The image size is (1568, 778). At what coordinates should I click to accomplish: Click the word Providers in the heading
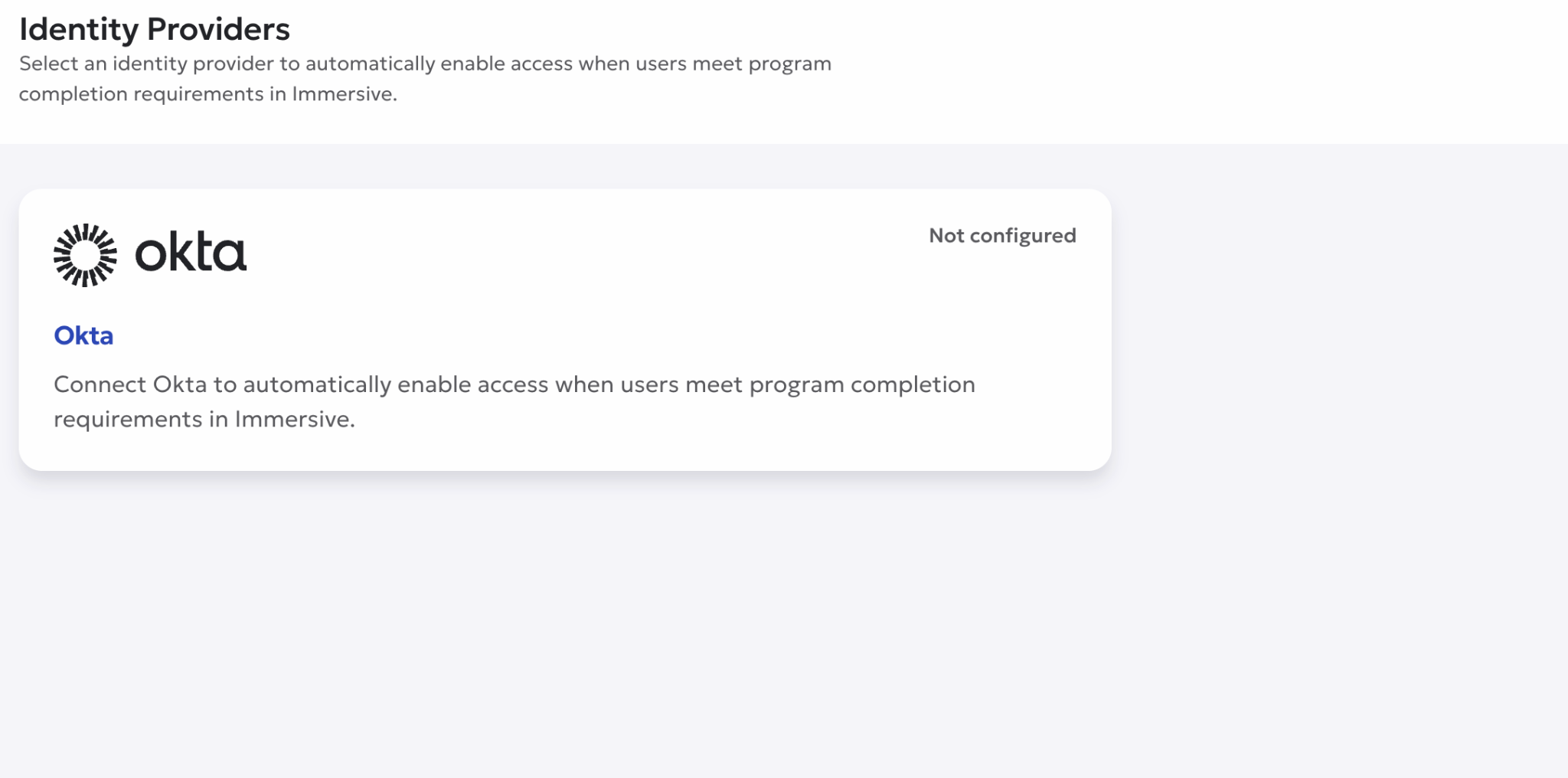point(218,29)
